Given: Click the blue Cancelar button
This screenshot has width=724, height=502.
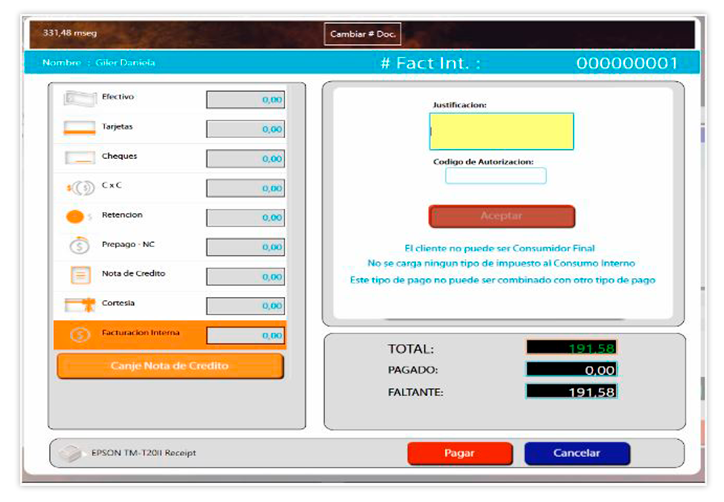Looking at the screenshot, I should 577,453.
